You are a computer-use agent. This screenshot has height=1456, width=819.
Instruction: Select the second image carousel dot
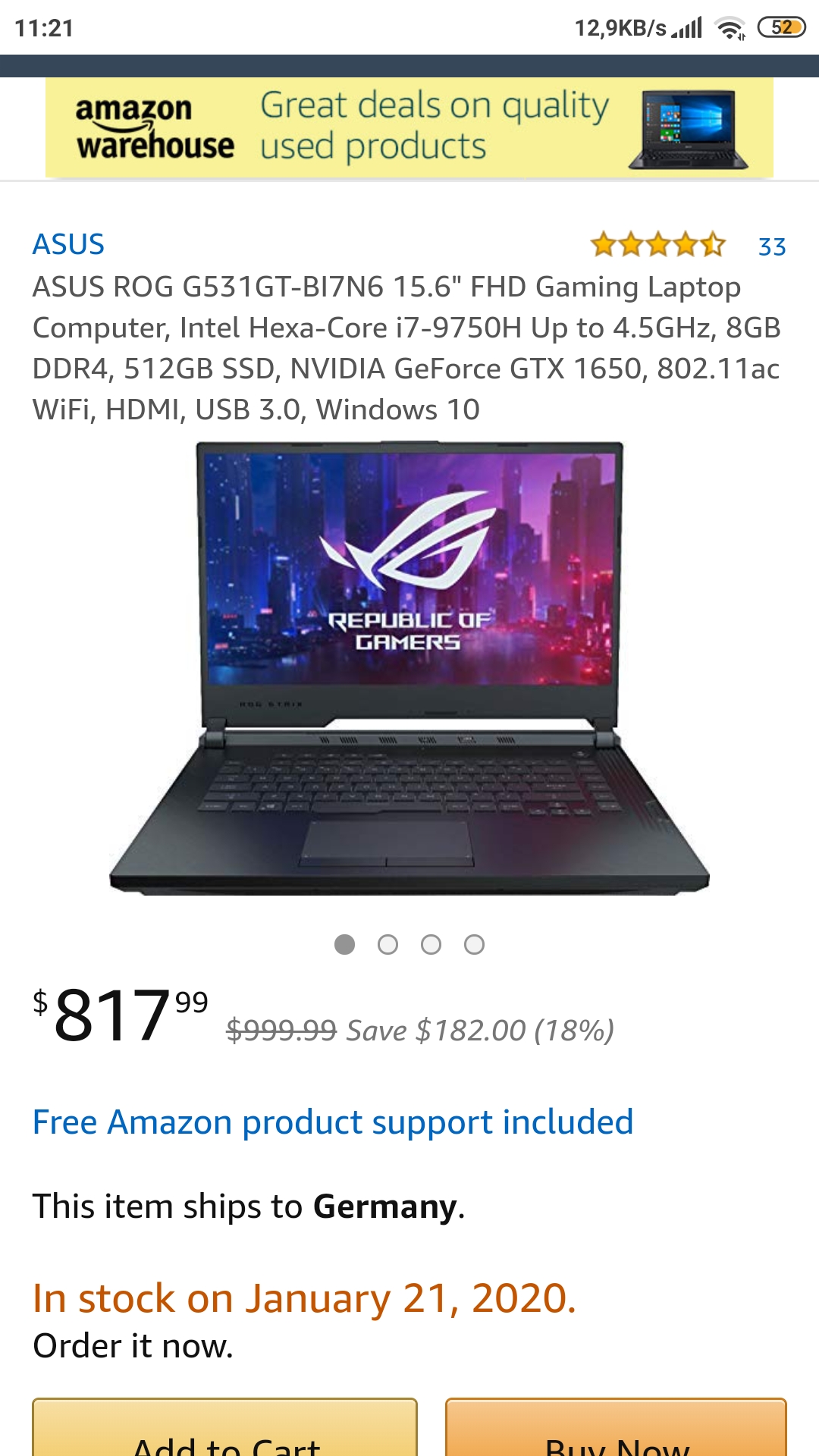pos(388,944)
